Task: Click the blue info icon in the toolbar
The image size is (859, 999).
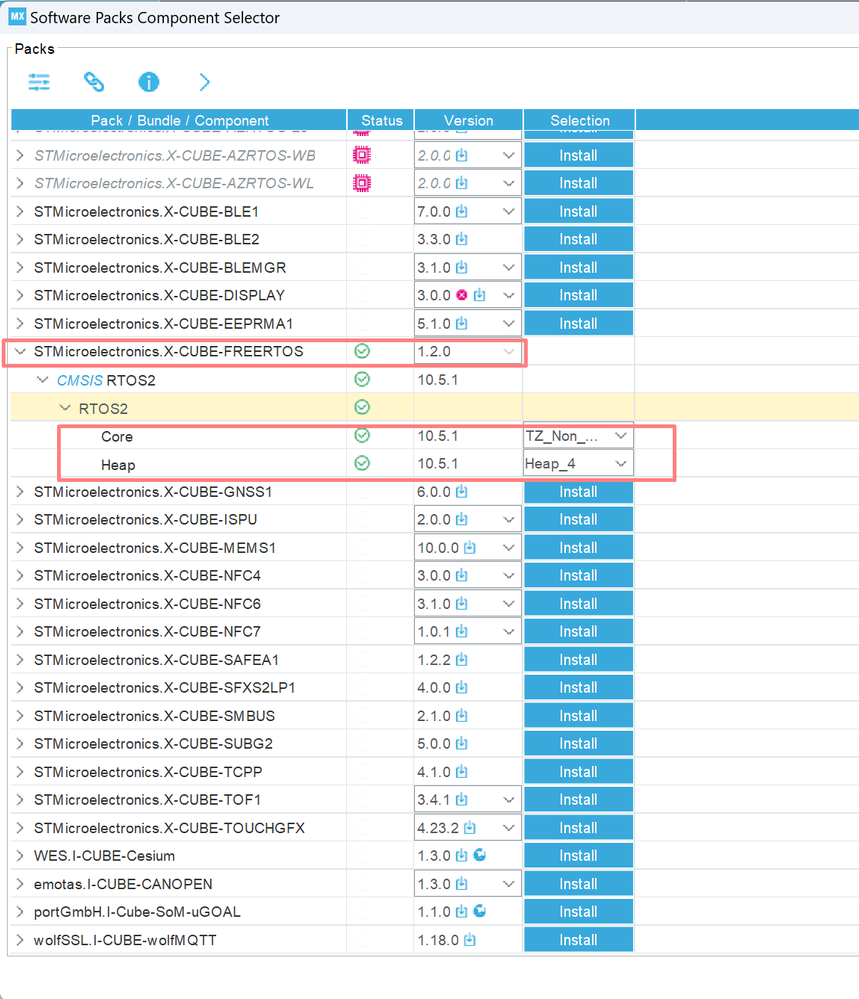Action: [148, 82]
